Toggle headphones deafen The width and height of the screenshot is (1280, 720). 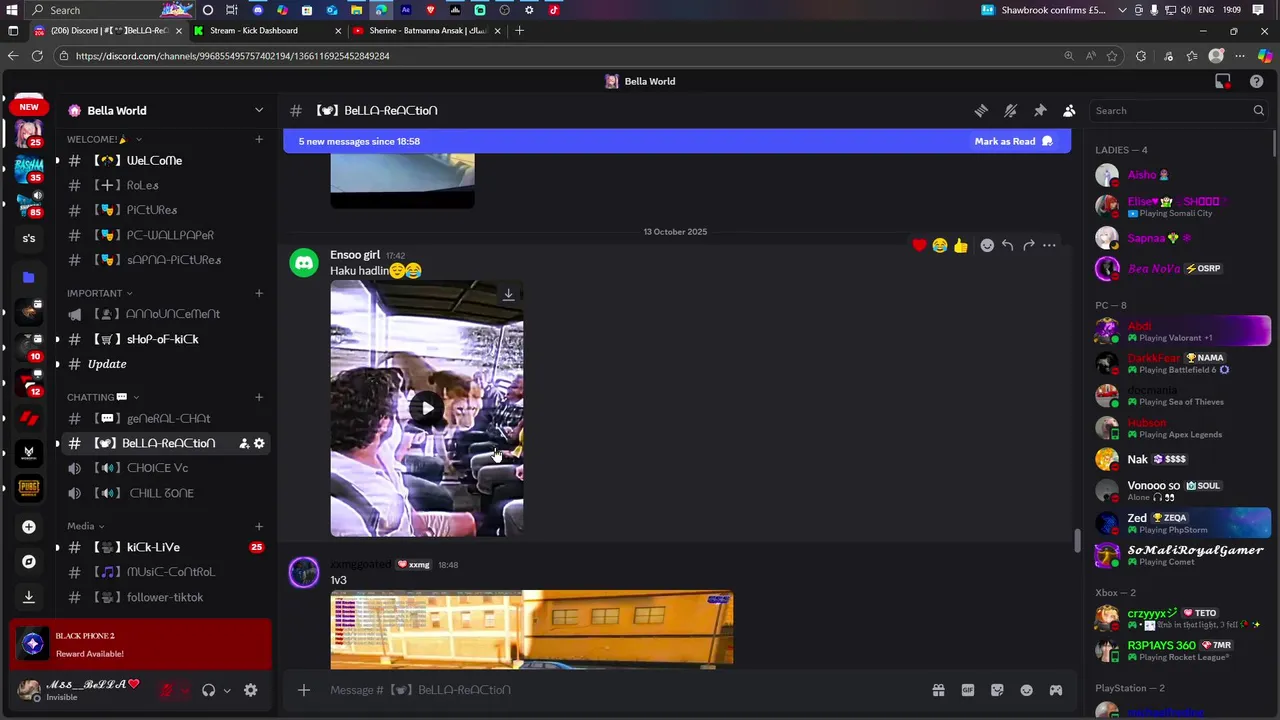(x=208, y=690)
